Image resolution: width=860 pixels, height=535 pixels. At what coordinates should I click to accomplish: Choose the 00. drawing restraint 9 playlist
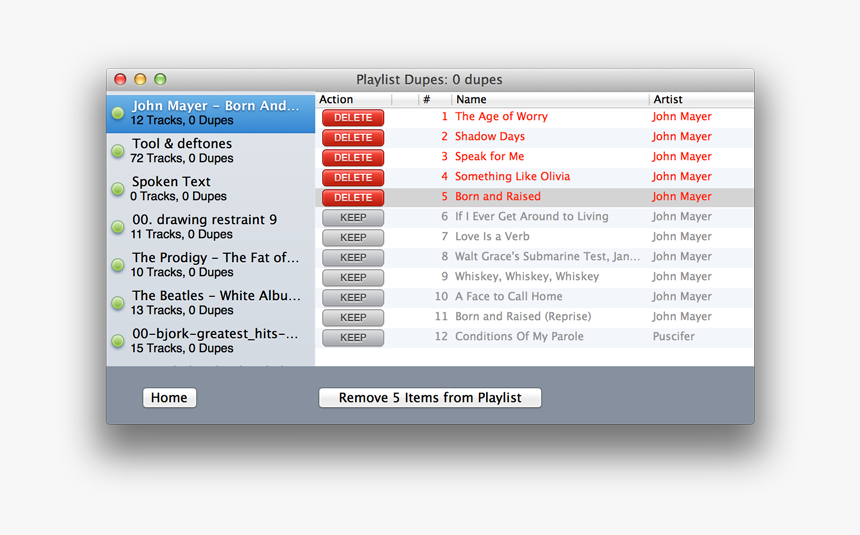point(211,227)
